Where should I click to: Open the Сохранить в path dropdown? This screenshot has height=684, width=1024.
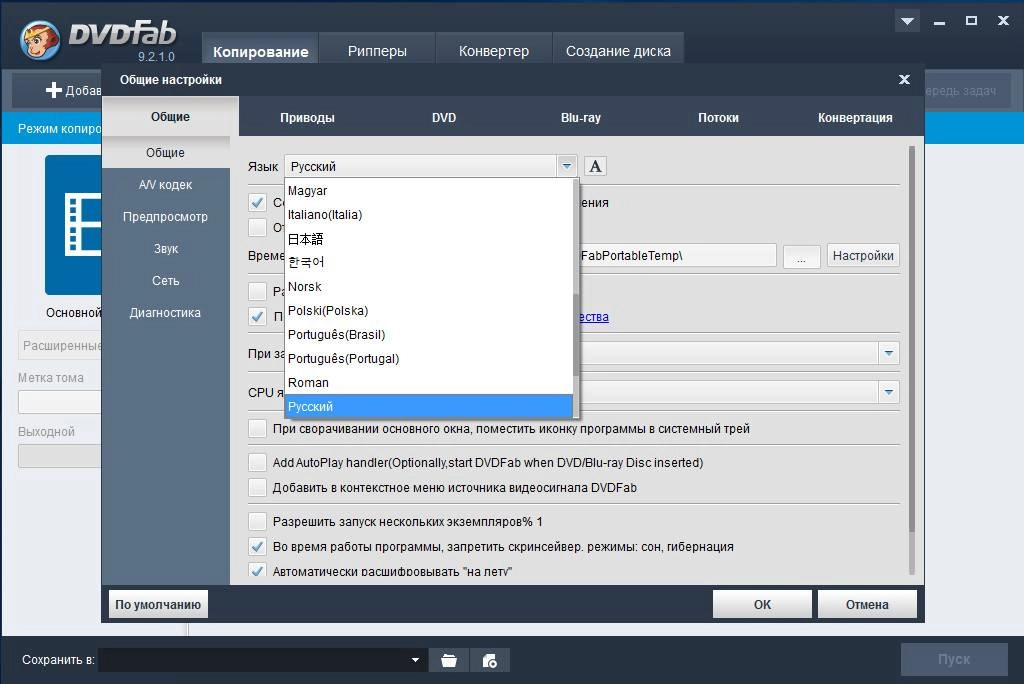[415, 660]
